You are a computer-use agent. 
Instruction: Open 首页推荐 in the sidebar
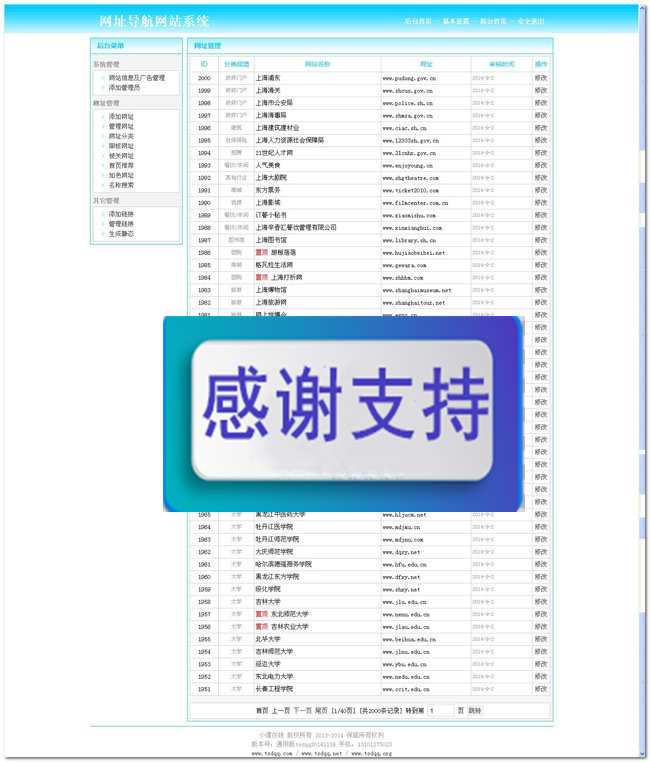tap(121, 166)
